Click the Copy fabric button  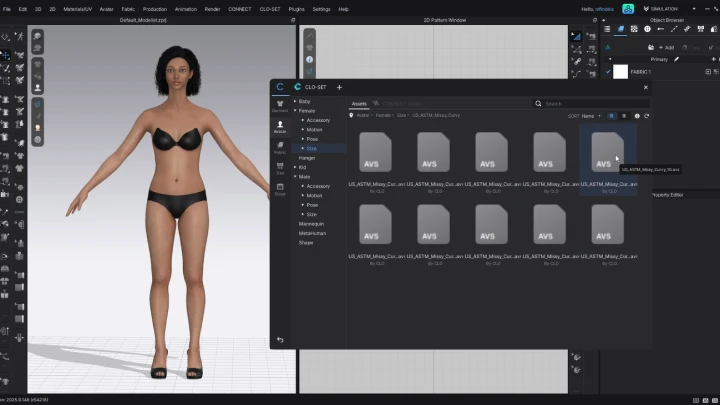(x=691, y=47)
